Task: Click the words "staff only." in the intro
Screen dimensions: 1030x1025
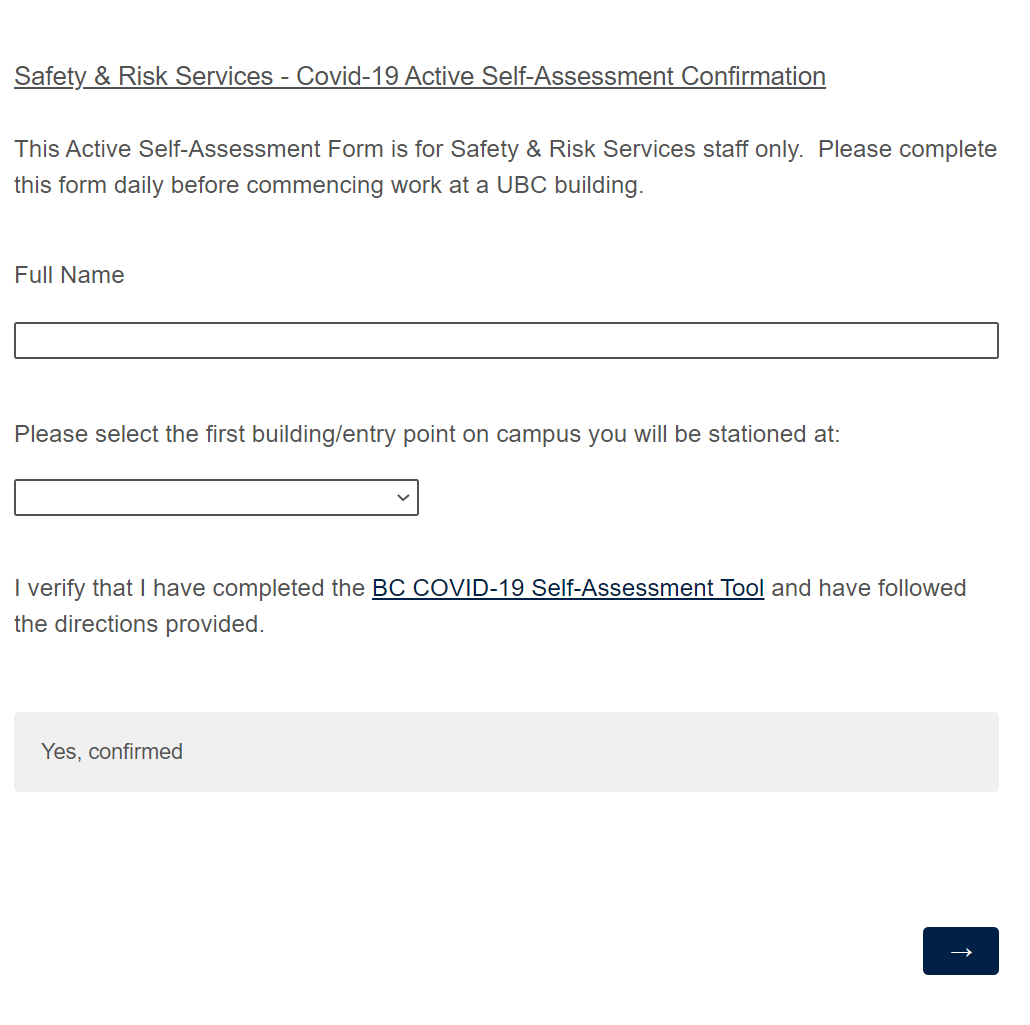Action: click(752, 149)
